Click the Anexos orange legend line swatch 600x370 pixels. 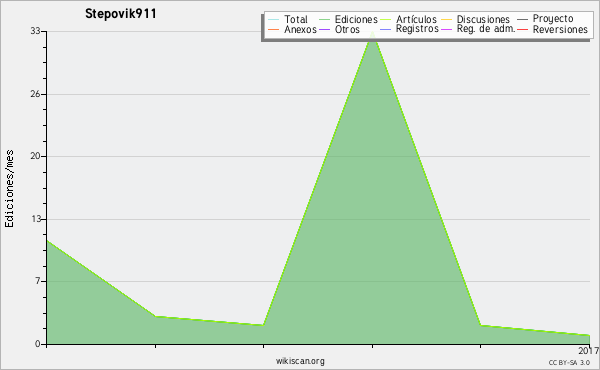[273, 30]
